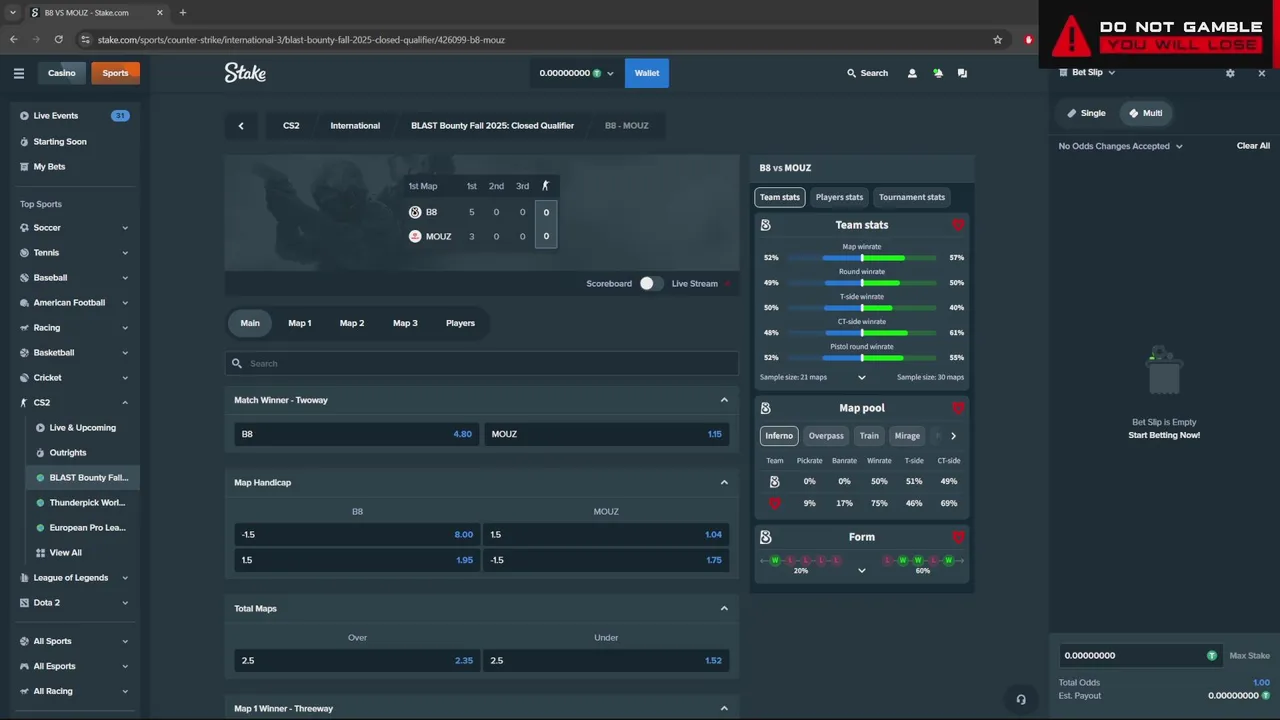
Task: Click the back arrow in breadcrumb
Action: 241,126
